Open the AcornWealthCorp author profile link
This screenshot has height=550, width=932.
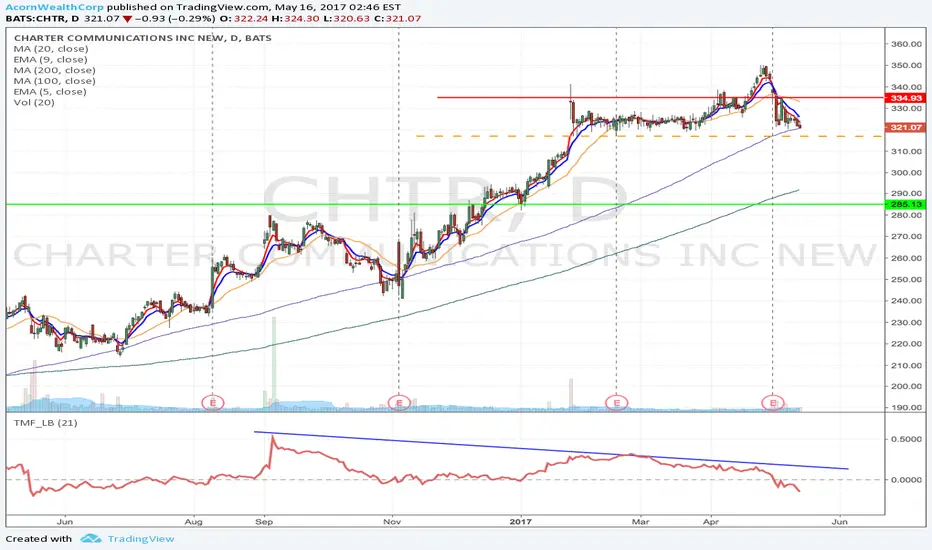[x=55, y=8]
